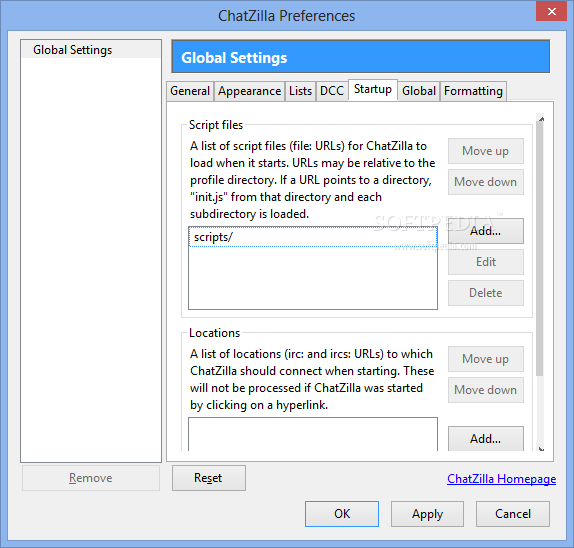Select the DCC tab
574x548 pixels.
coord(332,91)
